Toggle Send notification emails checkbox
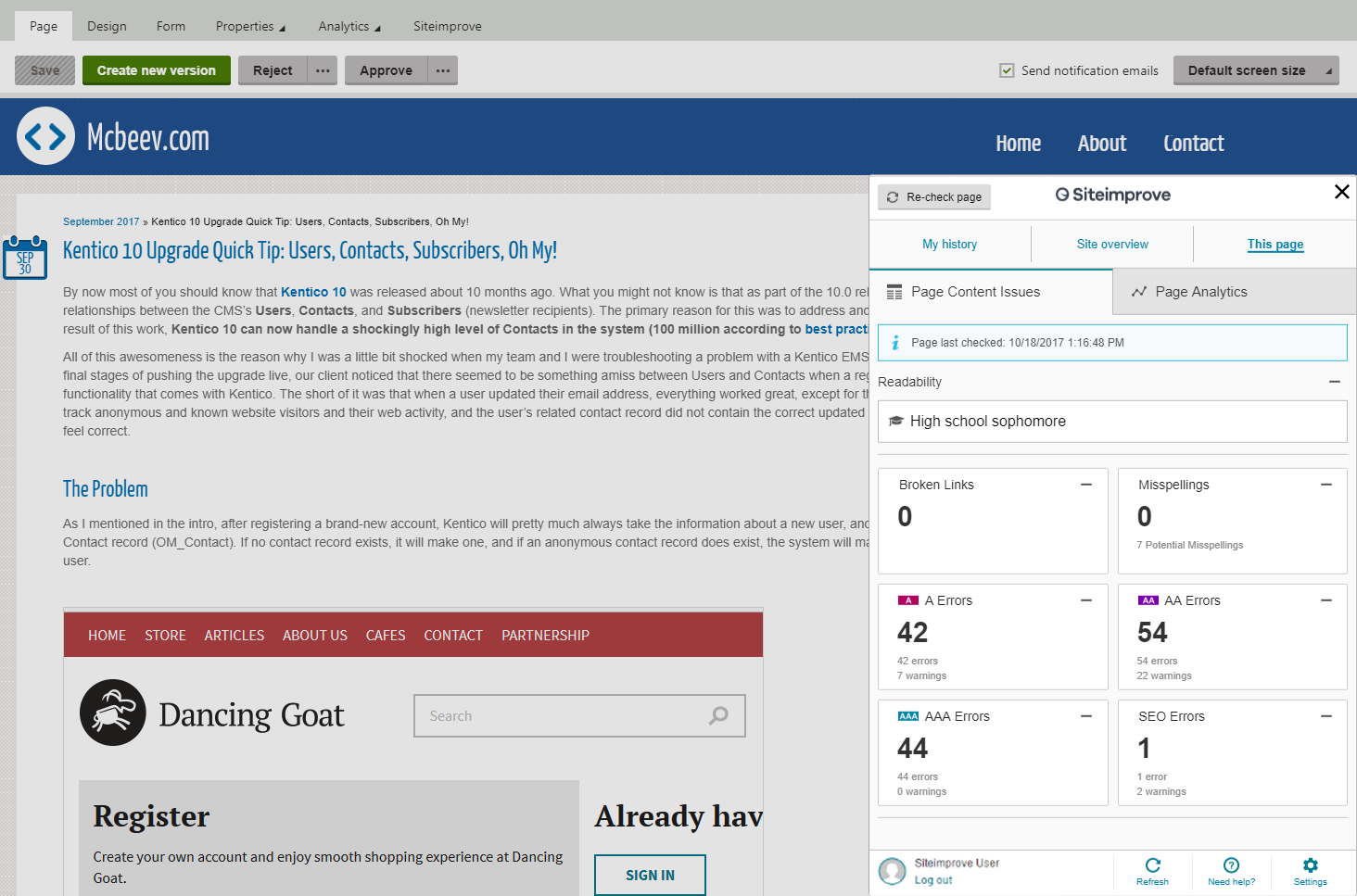Screen dimensions: 1357x896 click(x=1007, y=70)
